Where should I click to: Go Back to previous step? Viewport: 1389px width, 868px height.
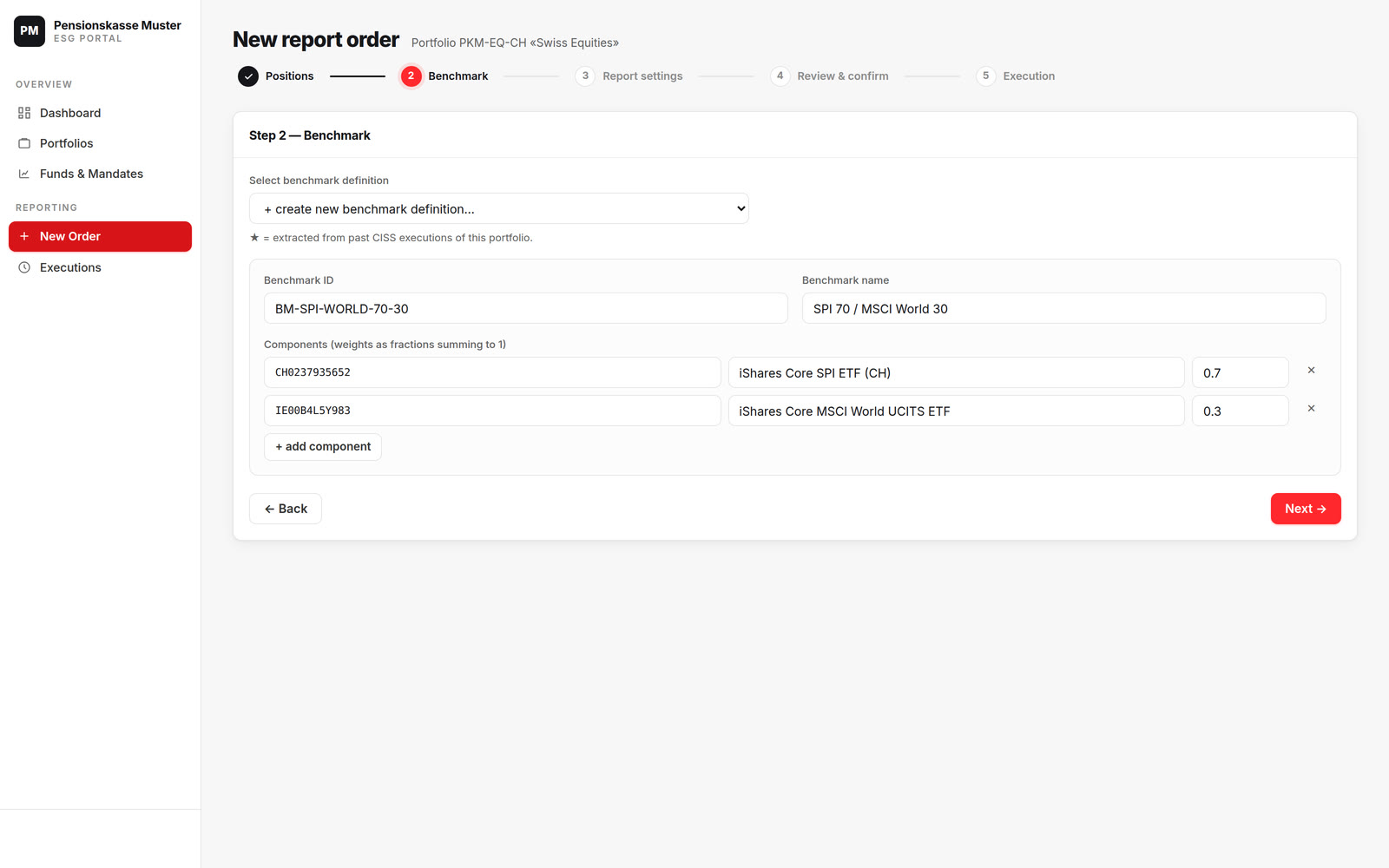[286, 509]
